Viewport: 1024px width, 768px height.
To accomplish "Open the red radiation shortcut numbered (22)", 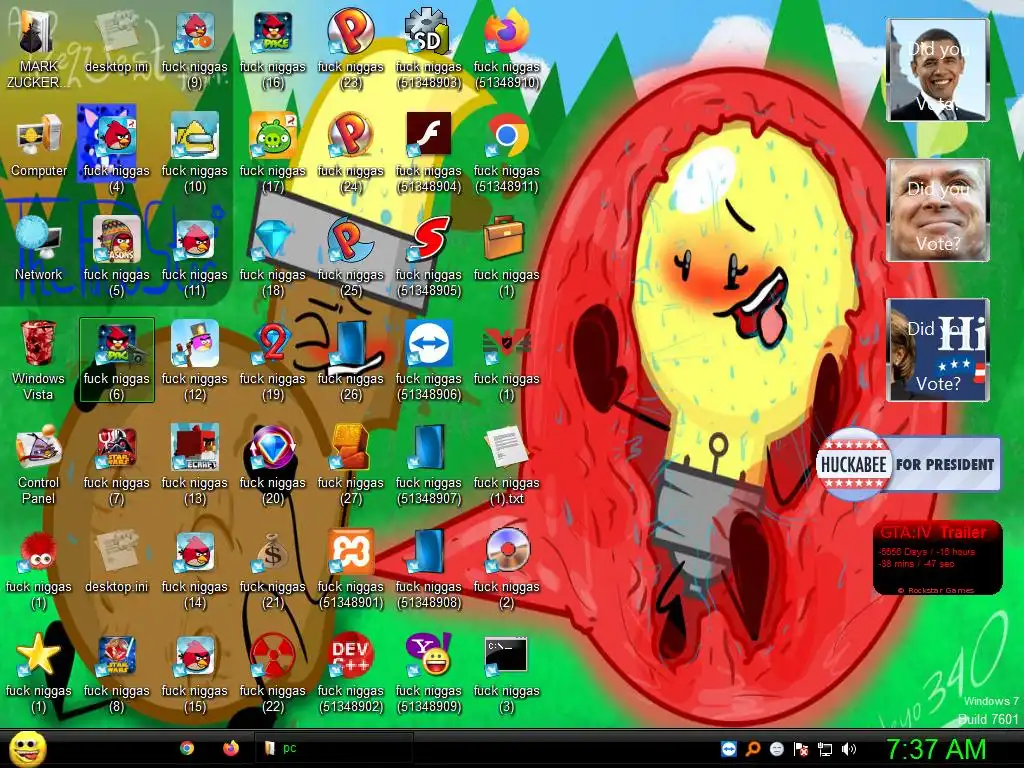I will [273, 656].
